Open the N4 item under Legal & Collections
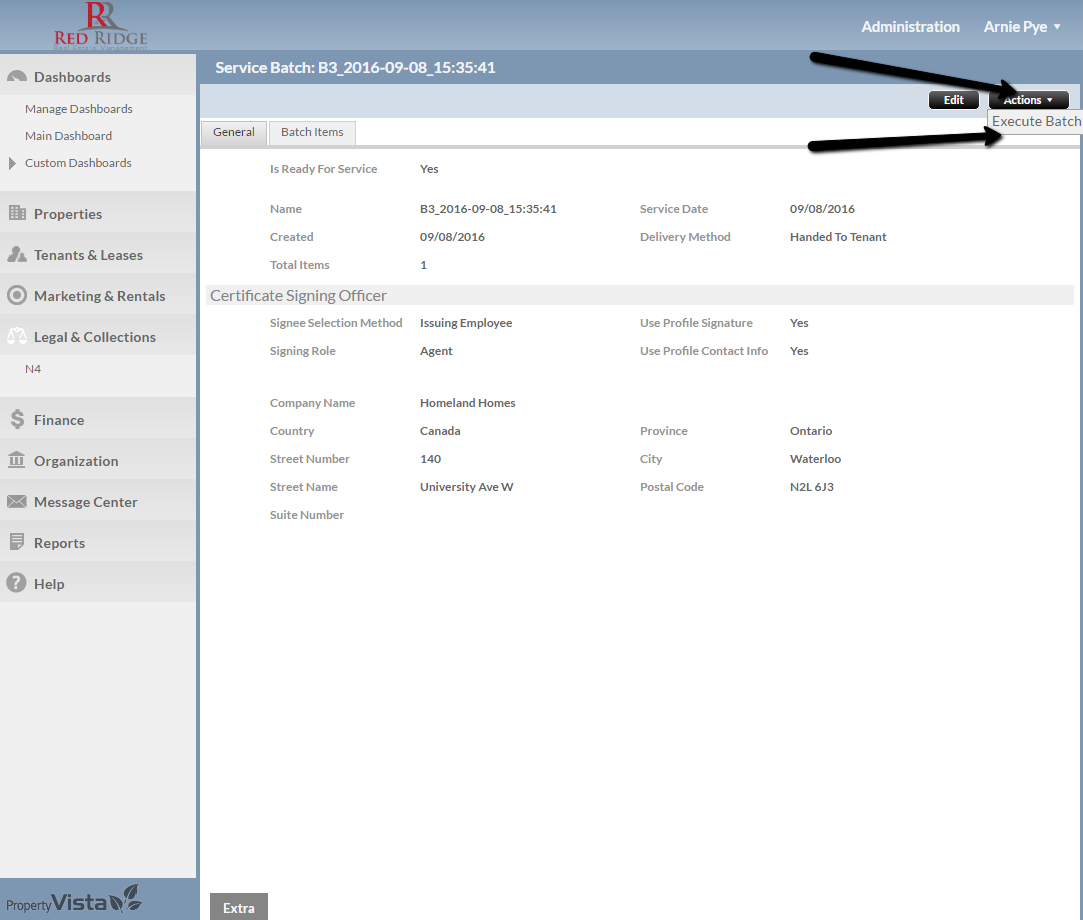This screenshot has width=1083, height=920. point(33,369)
